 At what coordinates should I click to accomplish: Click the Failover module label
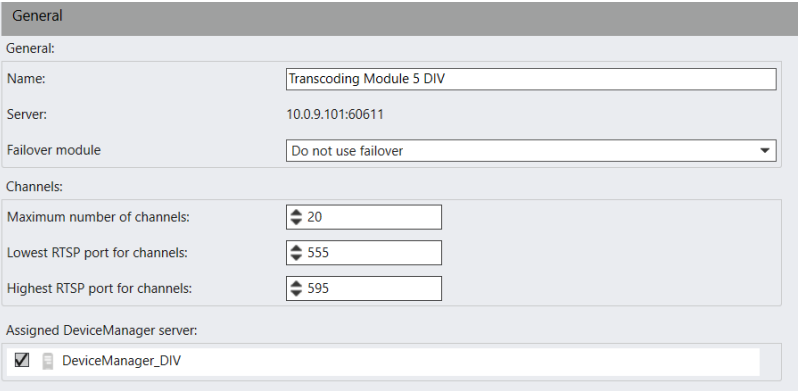tap(54, 150)
